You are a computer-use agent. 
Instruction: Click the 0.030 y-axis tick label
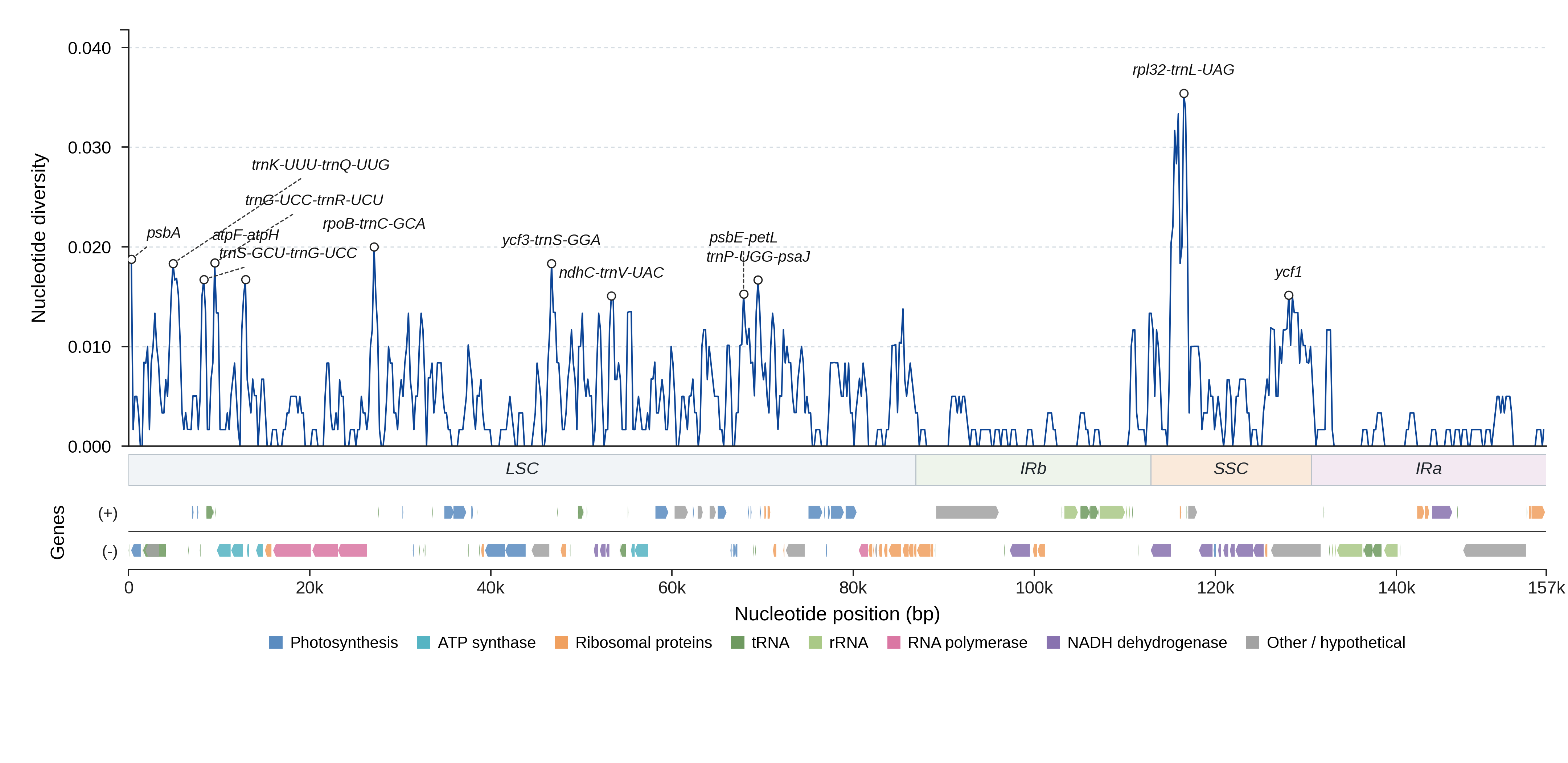click(90, 148)
